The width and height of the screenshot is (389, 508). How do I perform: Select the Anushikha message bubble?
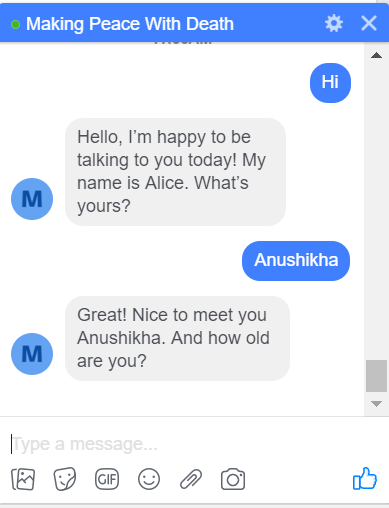(x=296, y=261)
